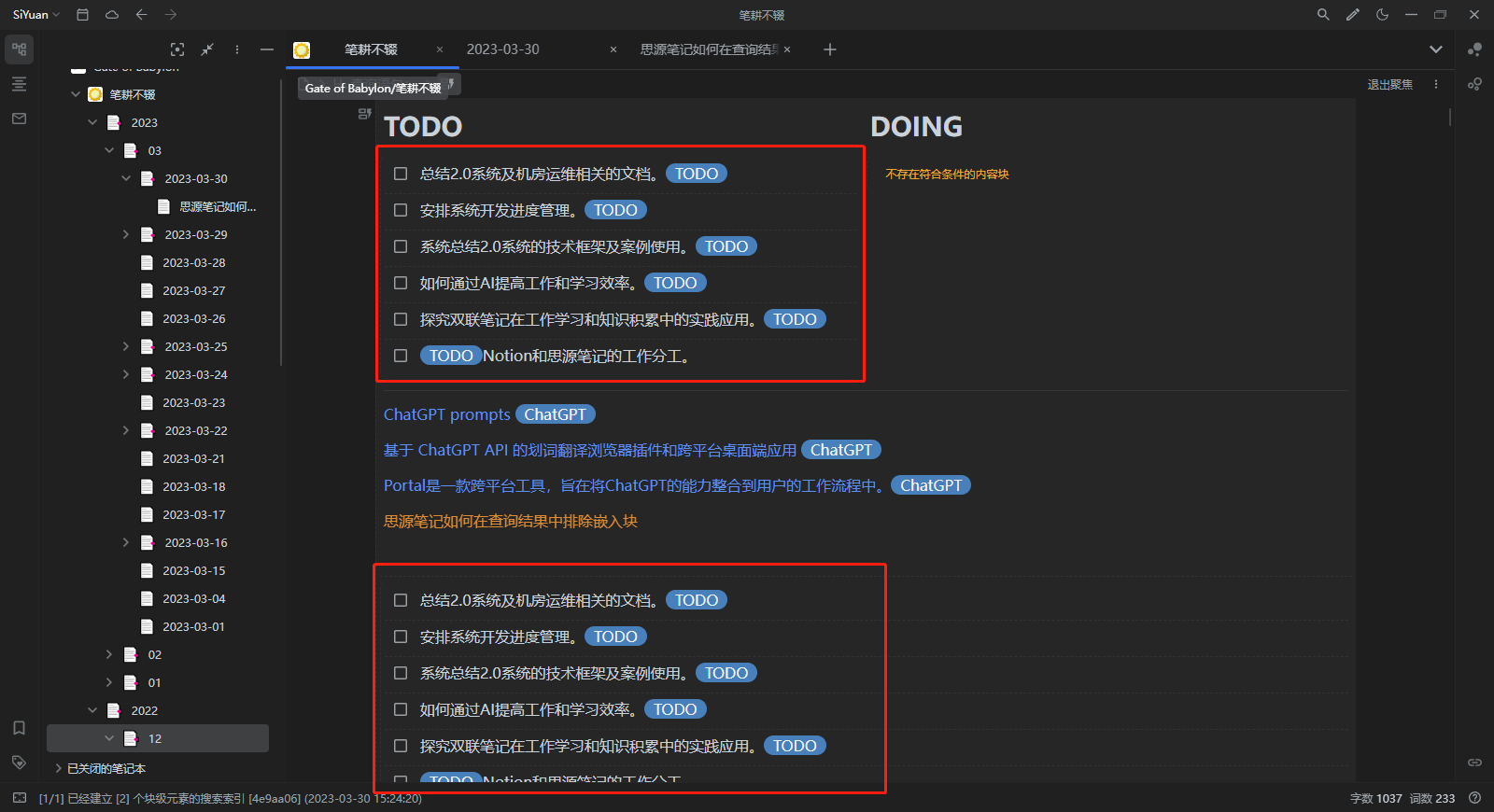Go back with the left arrow
This screenshot has height=812, width=1494.
[x=142, y=15]
